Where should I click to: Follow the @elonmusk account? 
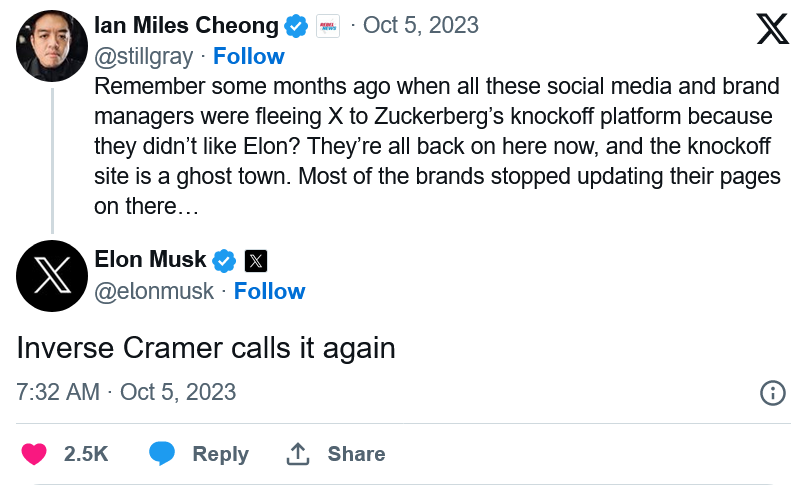(269, 291)
